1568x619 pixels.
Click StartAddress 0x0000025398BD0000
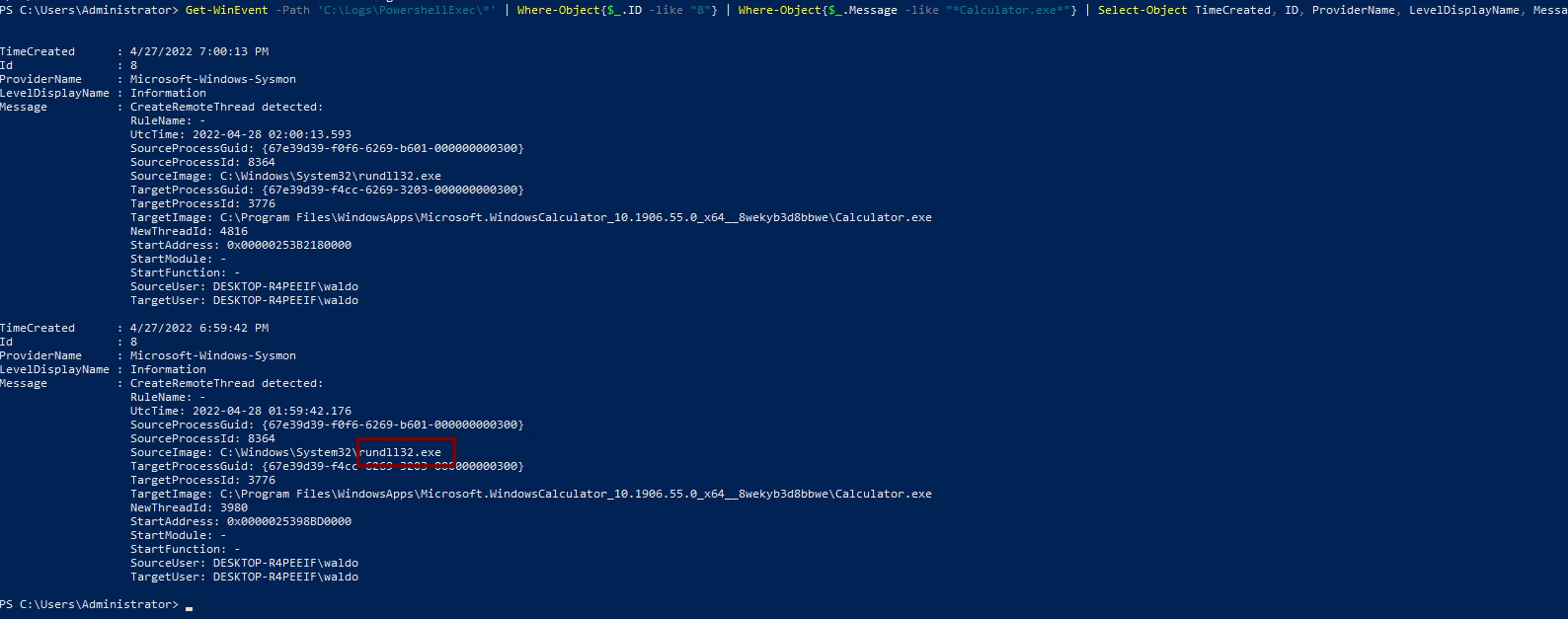pos(288,521)
